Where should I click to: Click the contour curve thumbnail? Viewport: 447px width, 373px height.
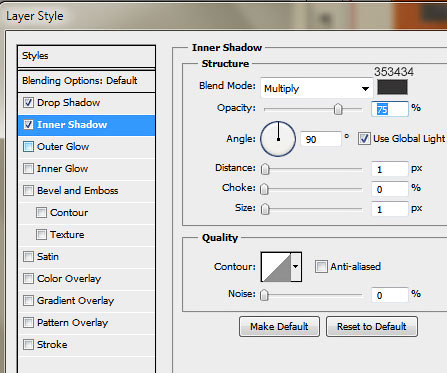(276, 267)
